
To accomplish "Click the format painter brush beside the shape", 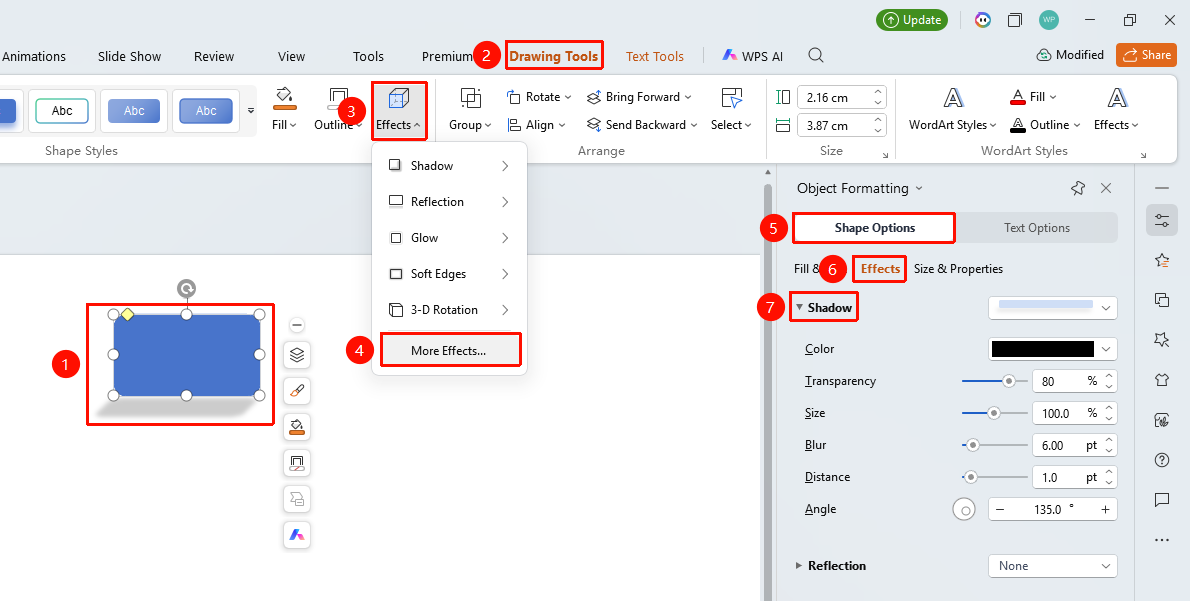I will point(297,391).
